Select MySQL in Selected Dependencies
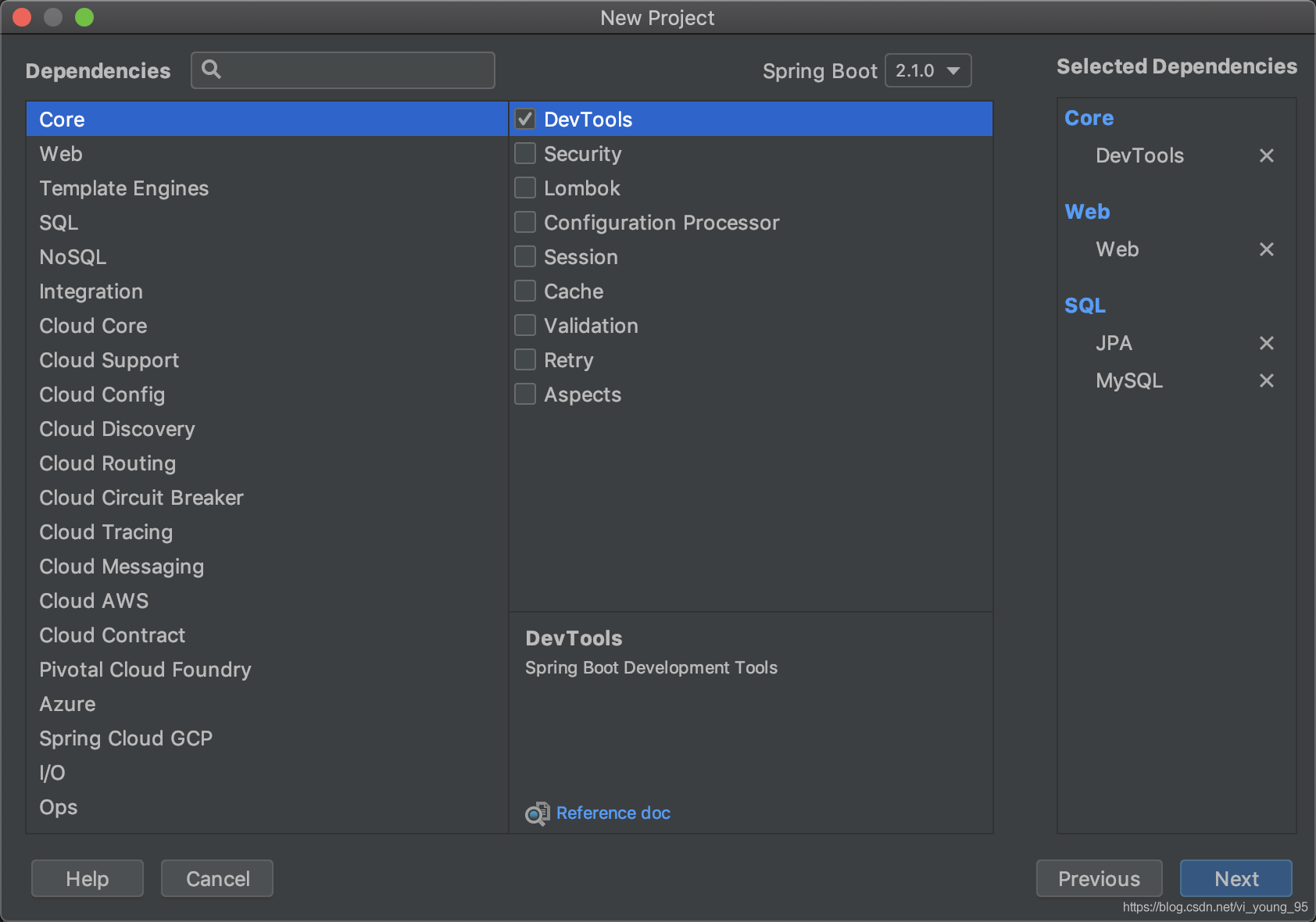Viewport: 1316px width, 922px height. click(x=1129, y=381)
